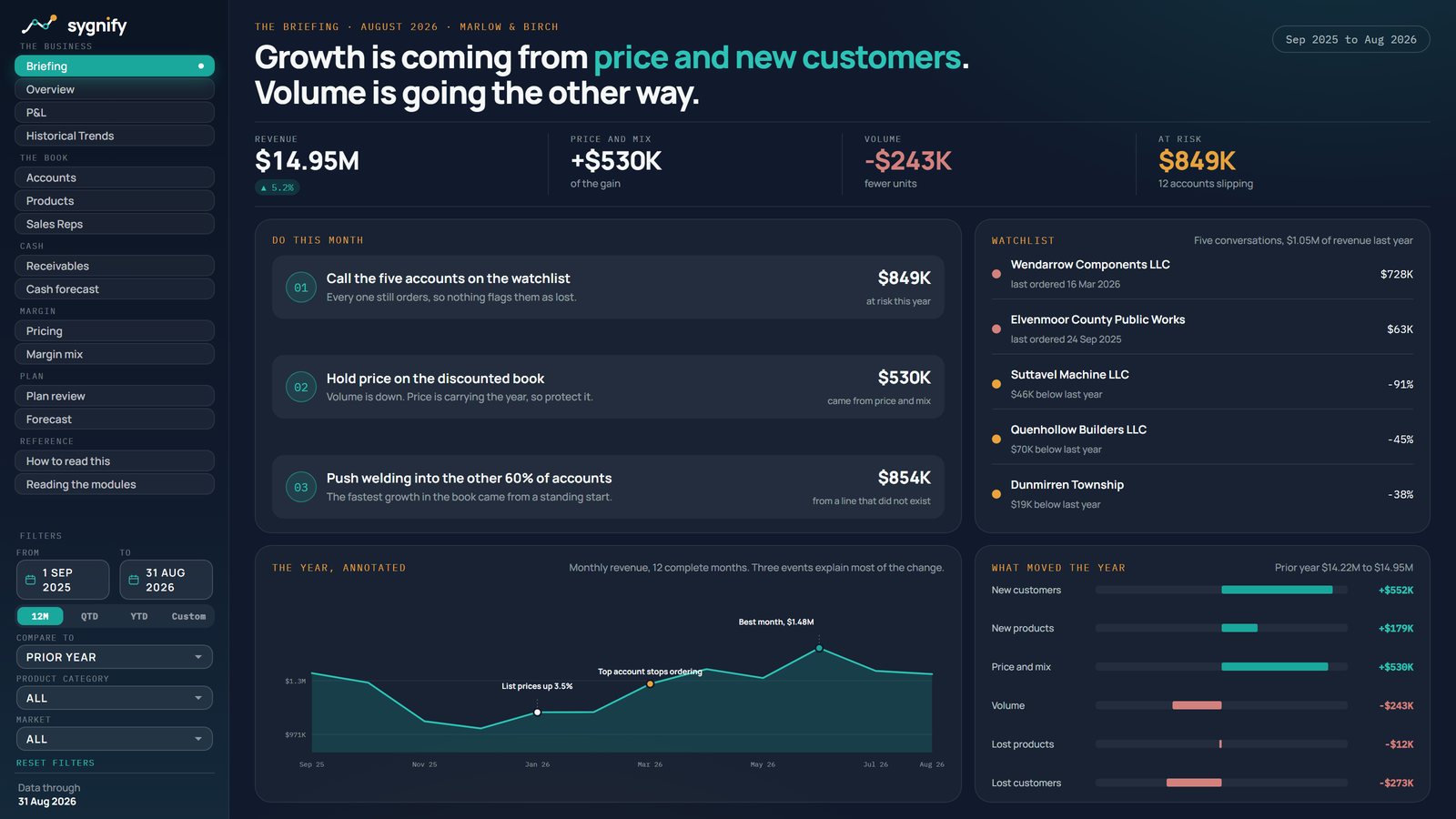Click the Sygnify logo icon
Viewport: 1456px width, 819px height.
point(39,25)
